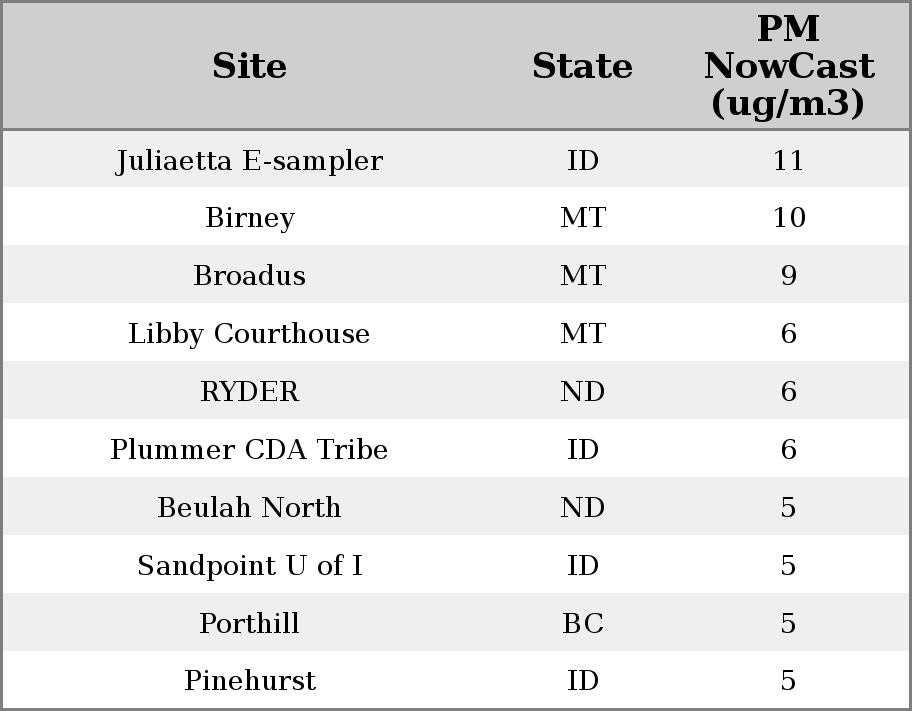Viewport: 912px width, 711px height.
Task: Open the Libby Courthouse site entry
Action: 249,334
